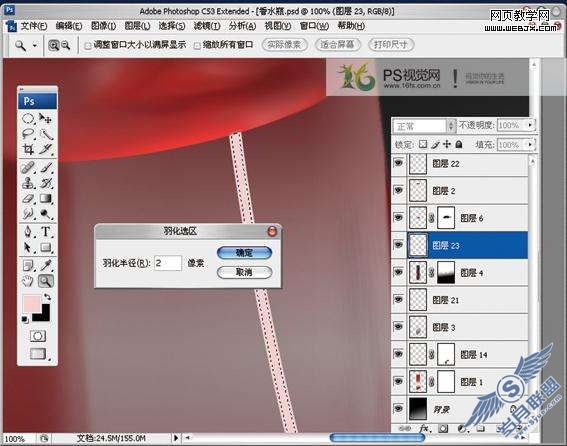Enable 缩放所有窗口 checkbox
The height and width of the screenshot is (446, 567).
point(197,46)
